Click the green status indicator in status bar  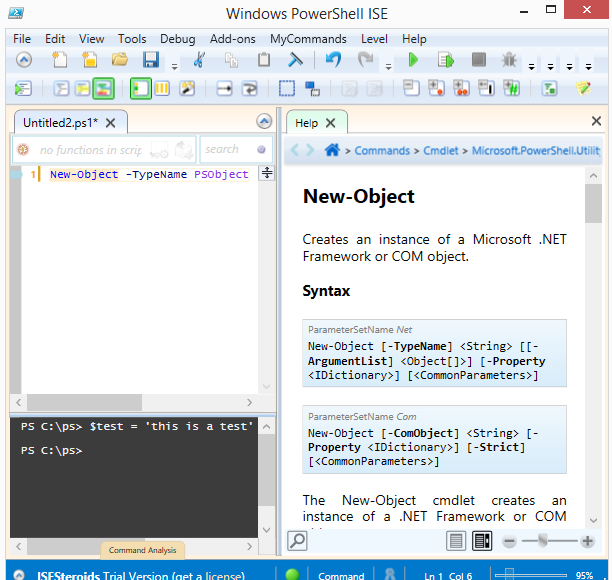(292, 575)
